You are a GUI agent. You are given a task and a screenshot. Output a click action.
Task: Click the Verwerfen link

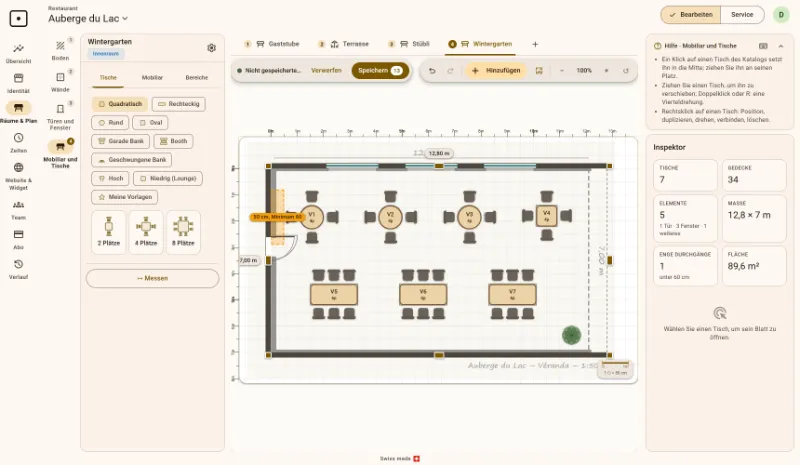[326, 70]
